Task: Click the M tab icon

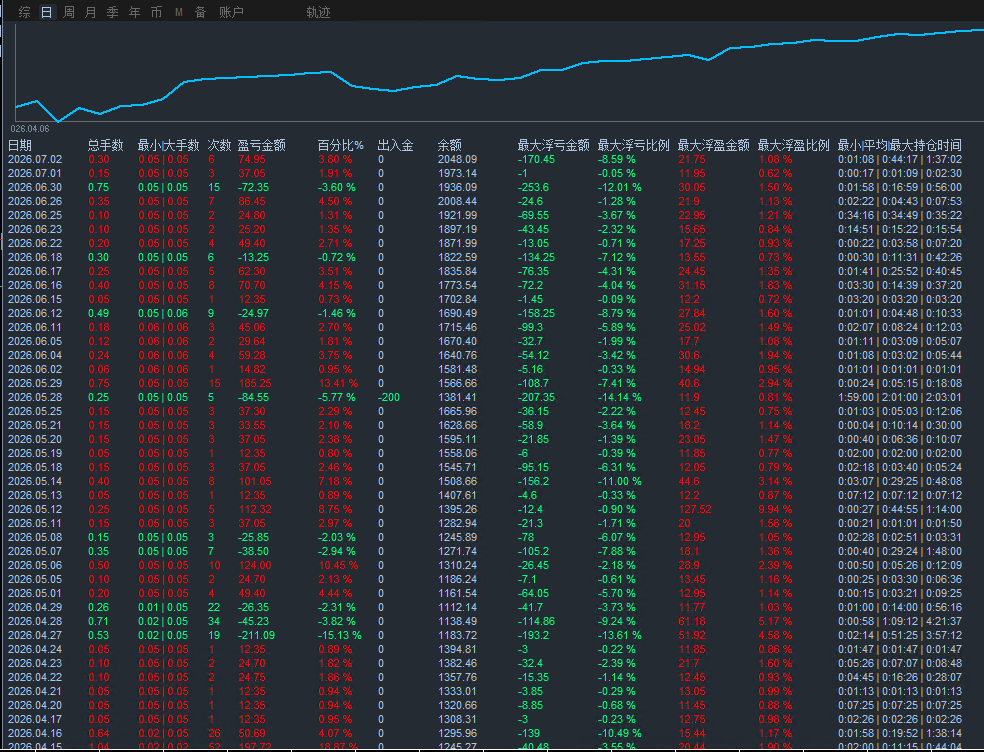Action: tap(179, 12)
